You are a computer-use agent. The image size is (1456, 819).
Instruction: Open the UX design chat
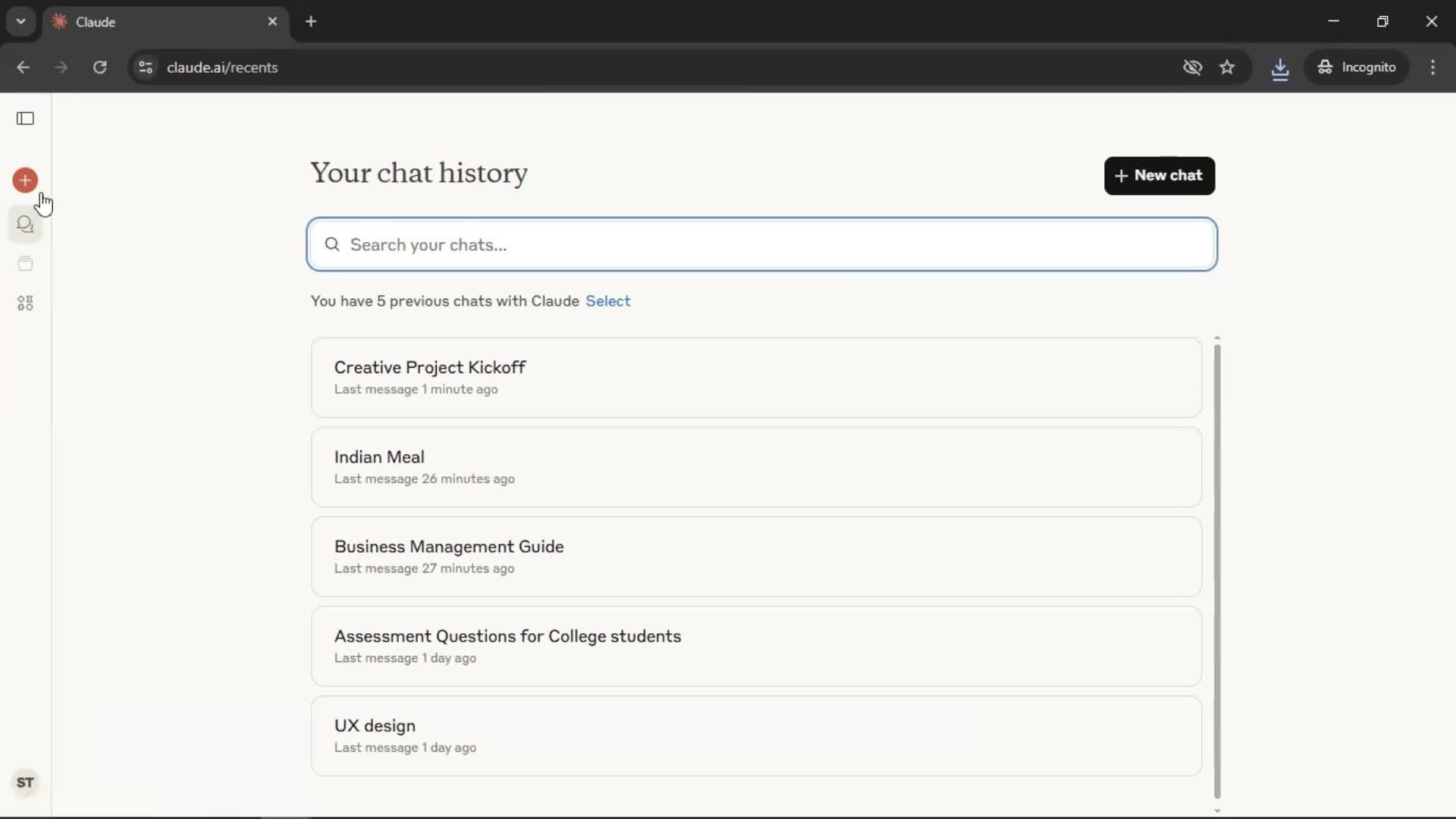756,736
